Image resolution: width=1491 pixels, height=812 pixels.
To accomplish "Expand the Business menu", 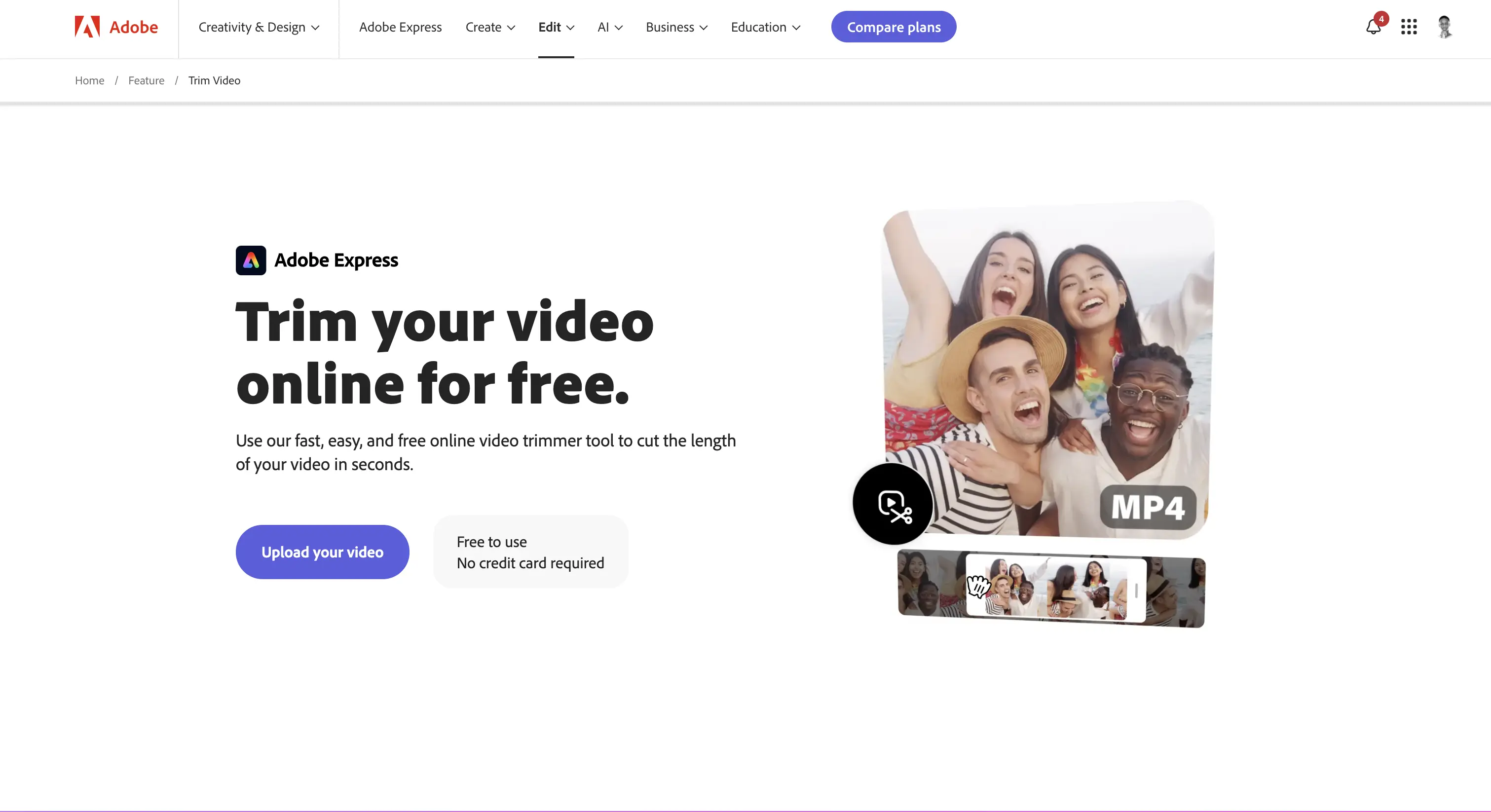I will pyautogui.click(x=676, y=27).
